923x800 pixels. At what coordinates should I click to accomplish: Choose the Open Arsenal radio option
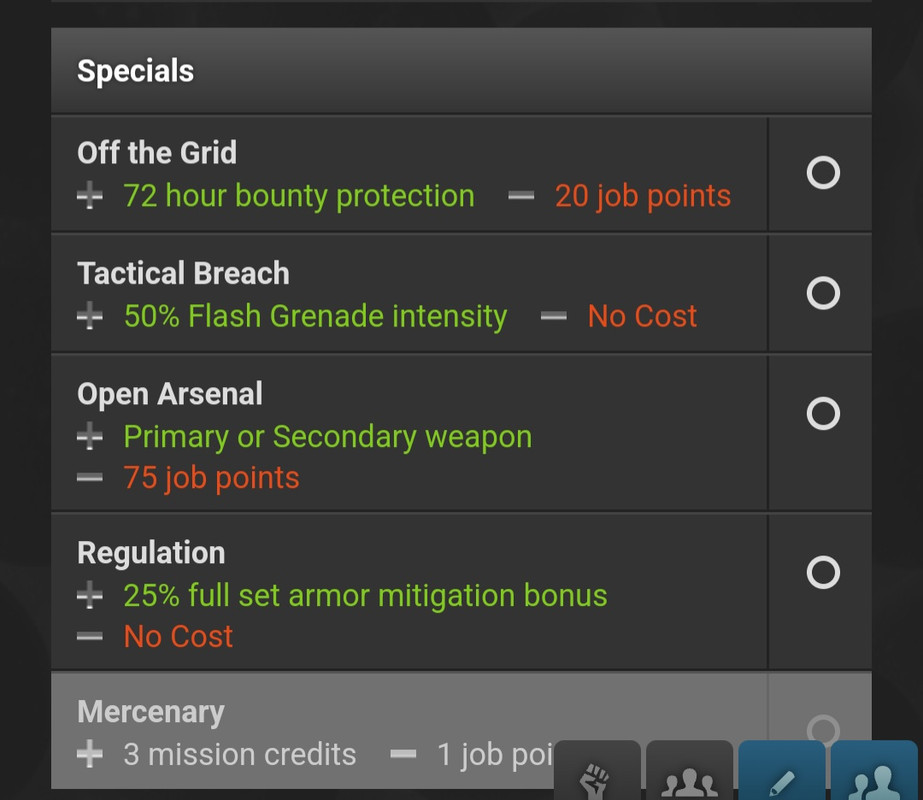coord(823,413)
